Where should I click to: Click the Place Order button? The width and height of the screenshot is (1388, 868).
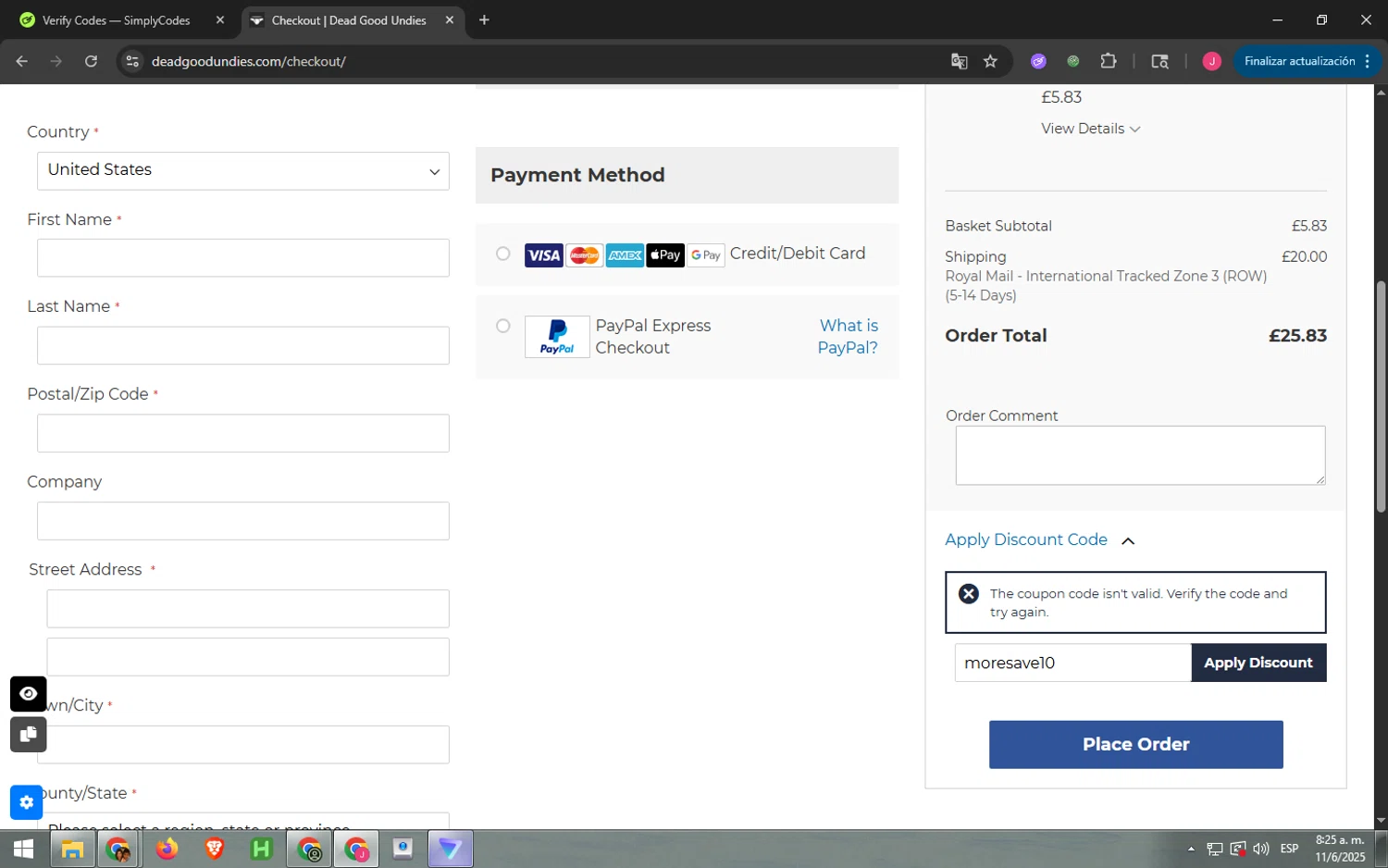[x=1135, y=745]
